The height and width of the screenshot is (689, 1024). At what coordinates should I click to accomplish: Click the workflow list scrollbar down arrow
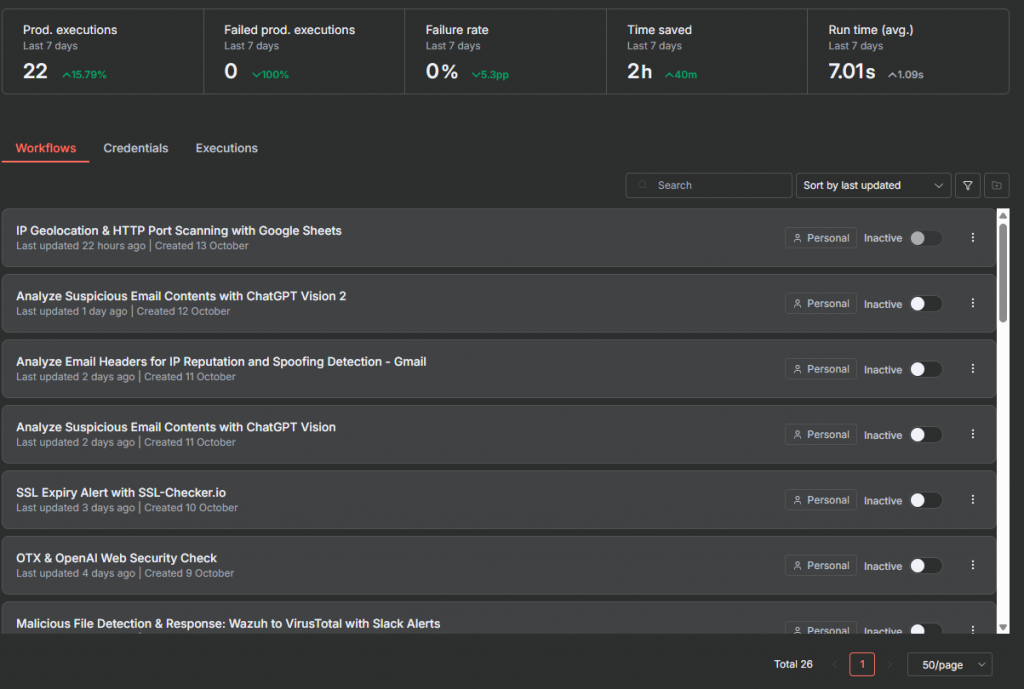1003,627
